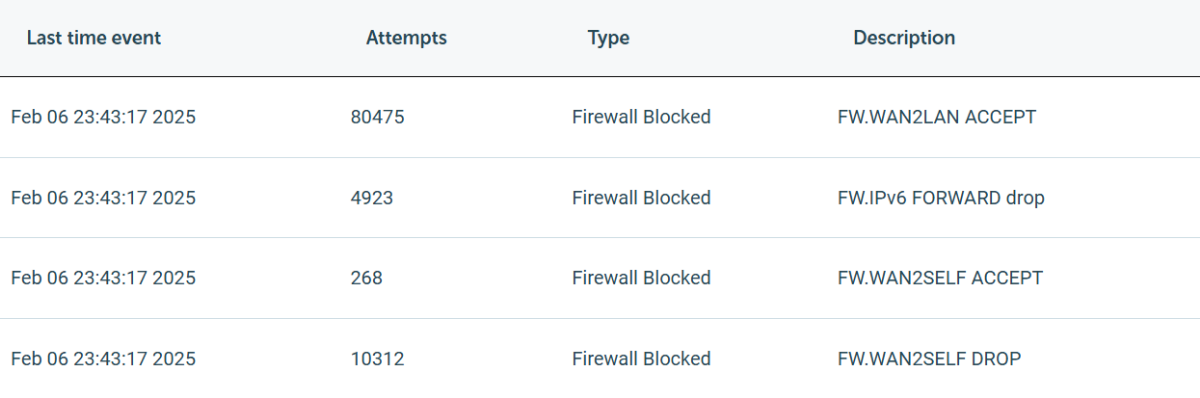Click the 4923 attempts value
This screenshot has width=1200, height=398.
372,198
